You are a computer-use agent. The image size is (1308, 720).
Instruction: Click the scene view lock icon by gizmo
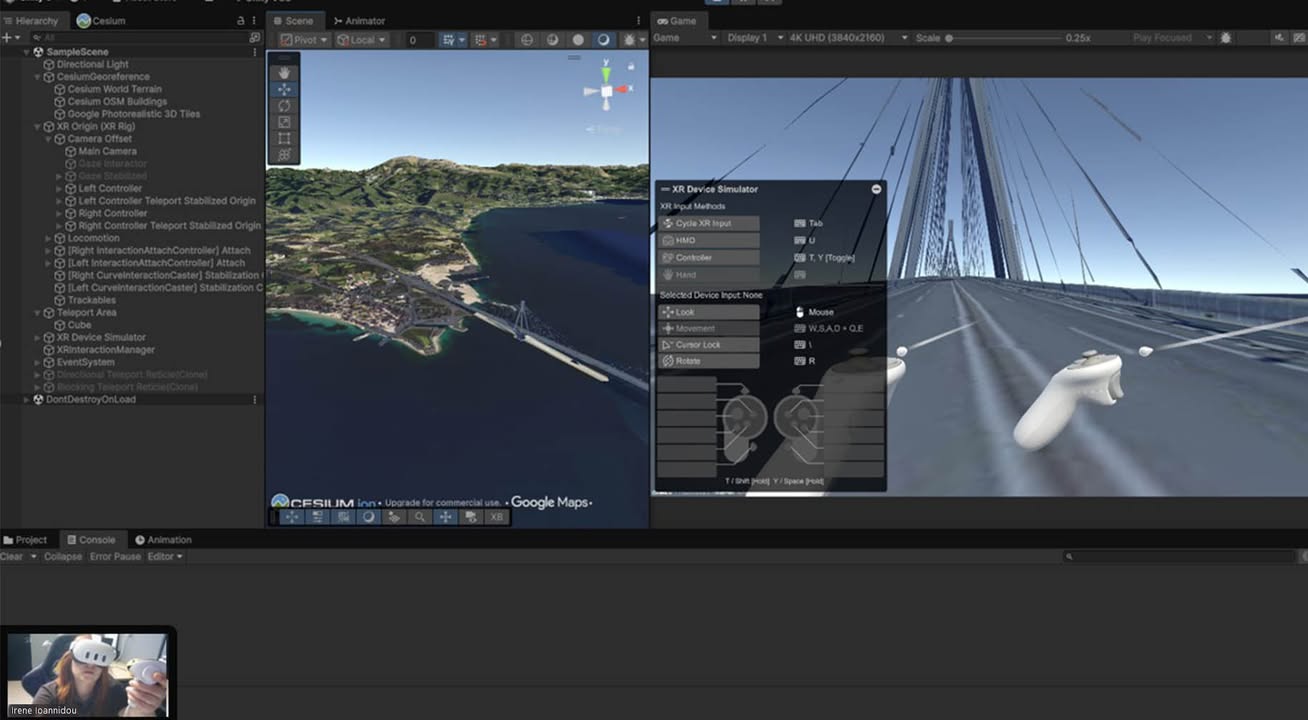631,66
